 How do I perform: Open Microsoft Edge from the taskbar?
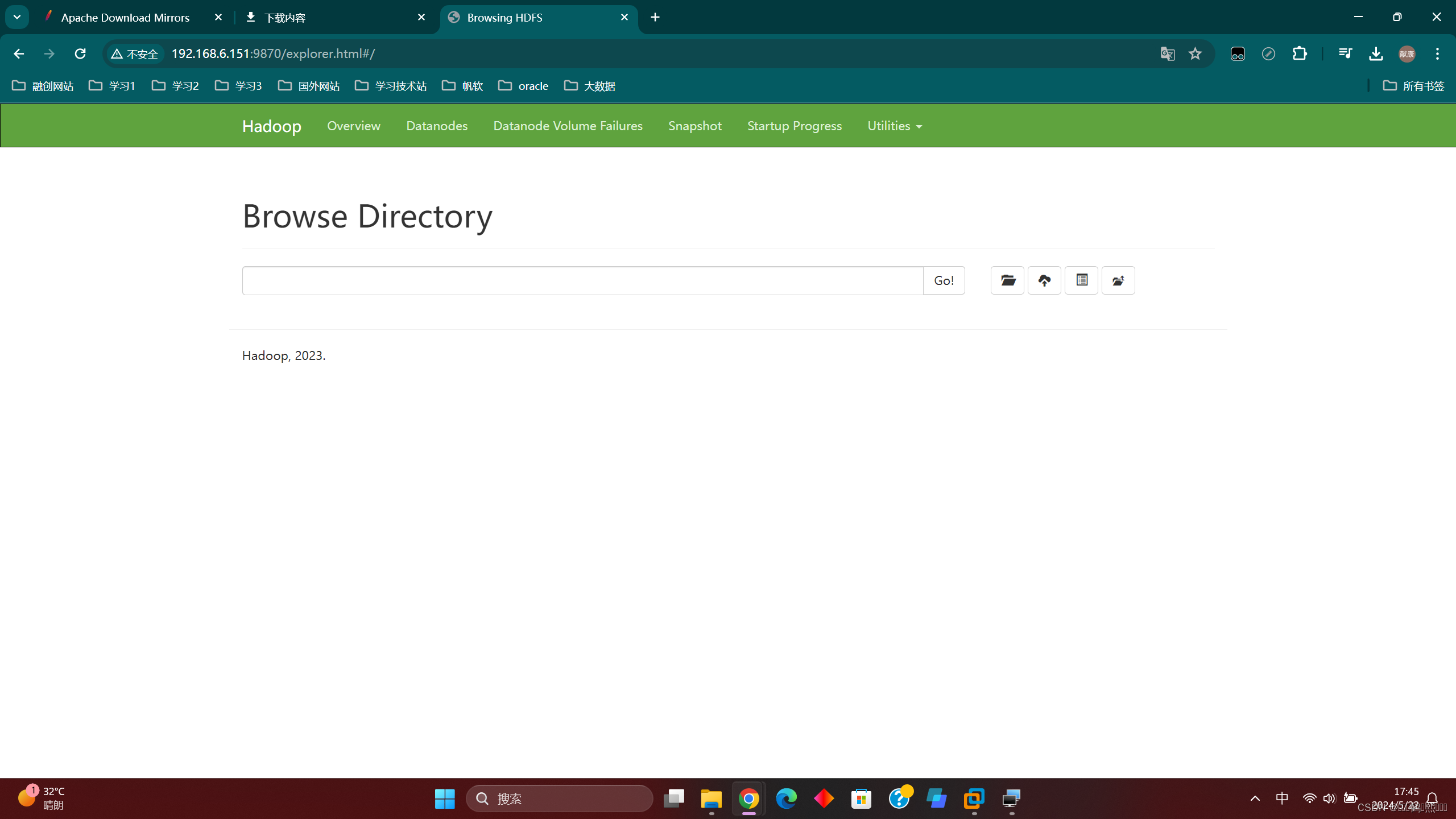[786, 799]
